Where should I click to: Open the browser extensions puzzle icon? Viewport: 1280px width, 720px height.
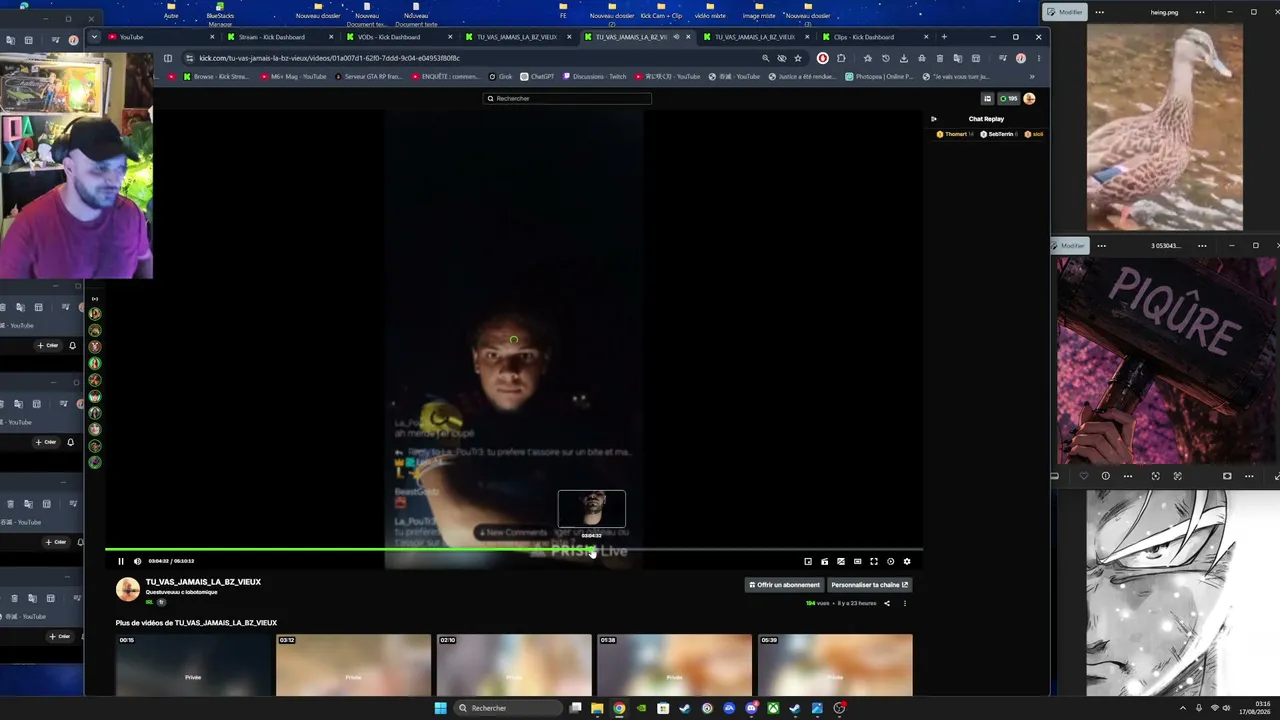(x=841, y=58)
